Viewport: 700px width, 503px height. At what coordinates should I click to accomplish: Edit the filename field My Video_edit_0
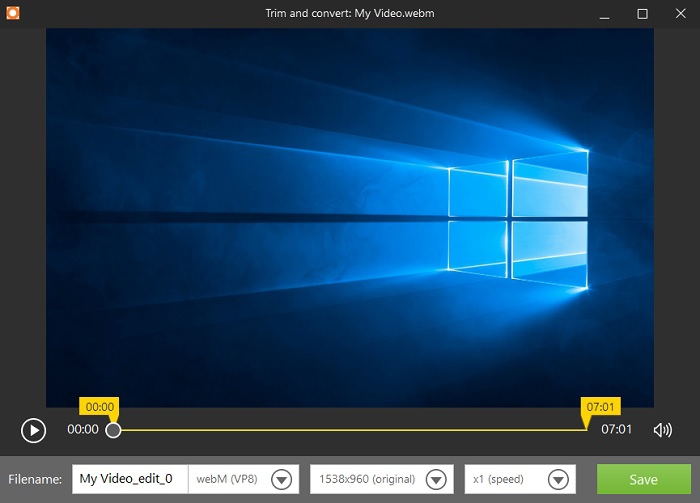[x=130, y=479]
